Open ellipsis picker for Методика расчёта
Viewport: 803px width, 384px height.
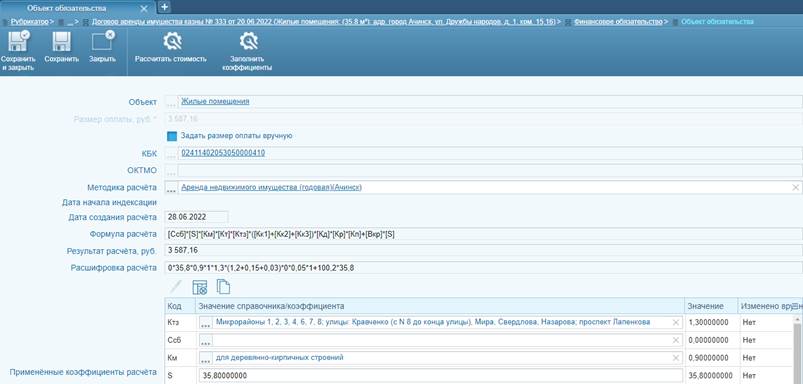click(x=171, y=188)
